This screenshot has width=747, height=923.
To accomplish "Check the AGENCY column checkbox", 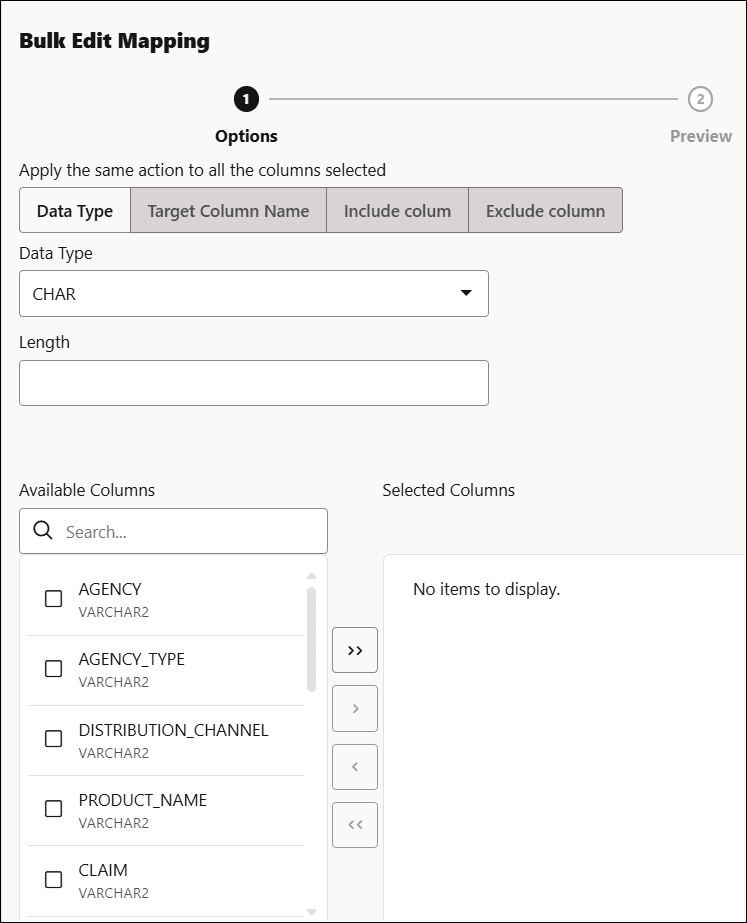I will [x=54, y=599].
